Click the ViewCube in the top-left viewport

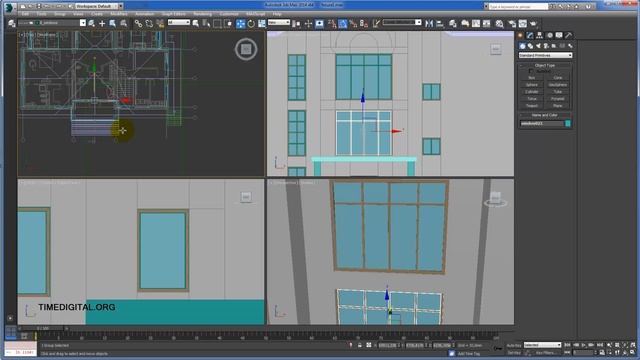pyautogui.click(x=246, y=49)
